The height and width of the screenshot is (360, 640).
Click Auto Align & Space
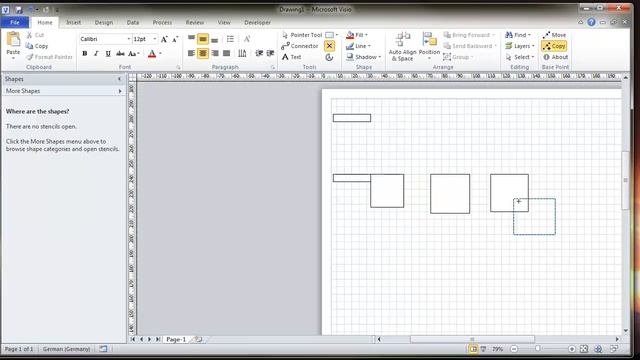point(402,47)
